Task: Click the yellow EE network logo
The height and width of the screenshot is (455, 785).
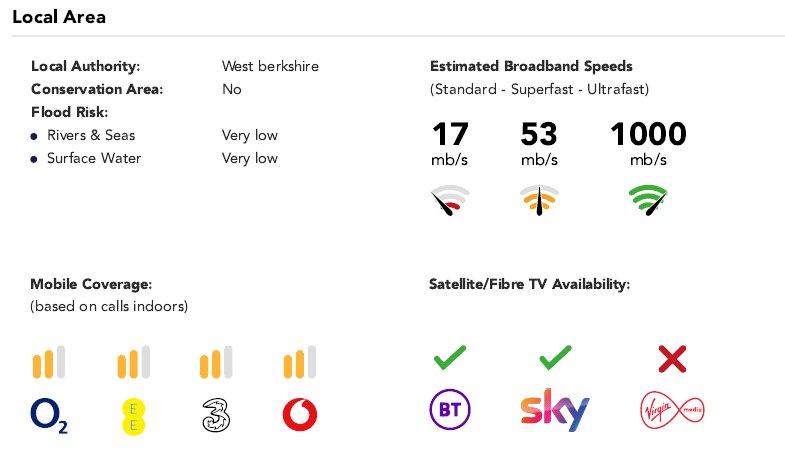Action: [133, 416]
